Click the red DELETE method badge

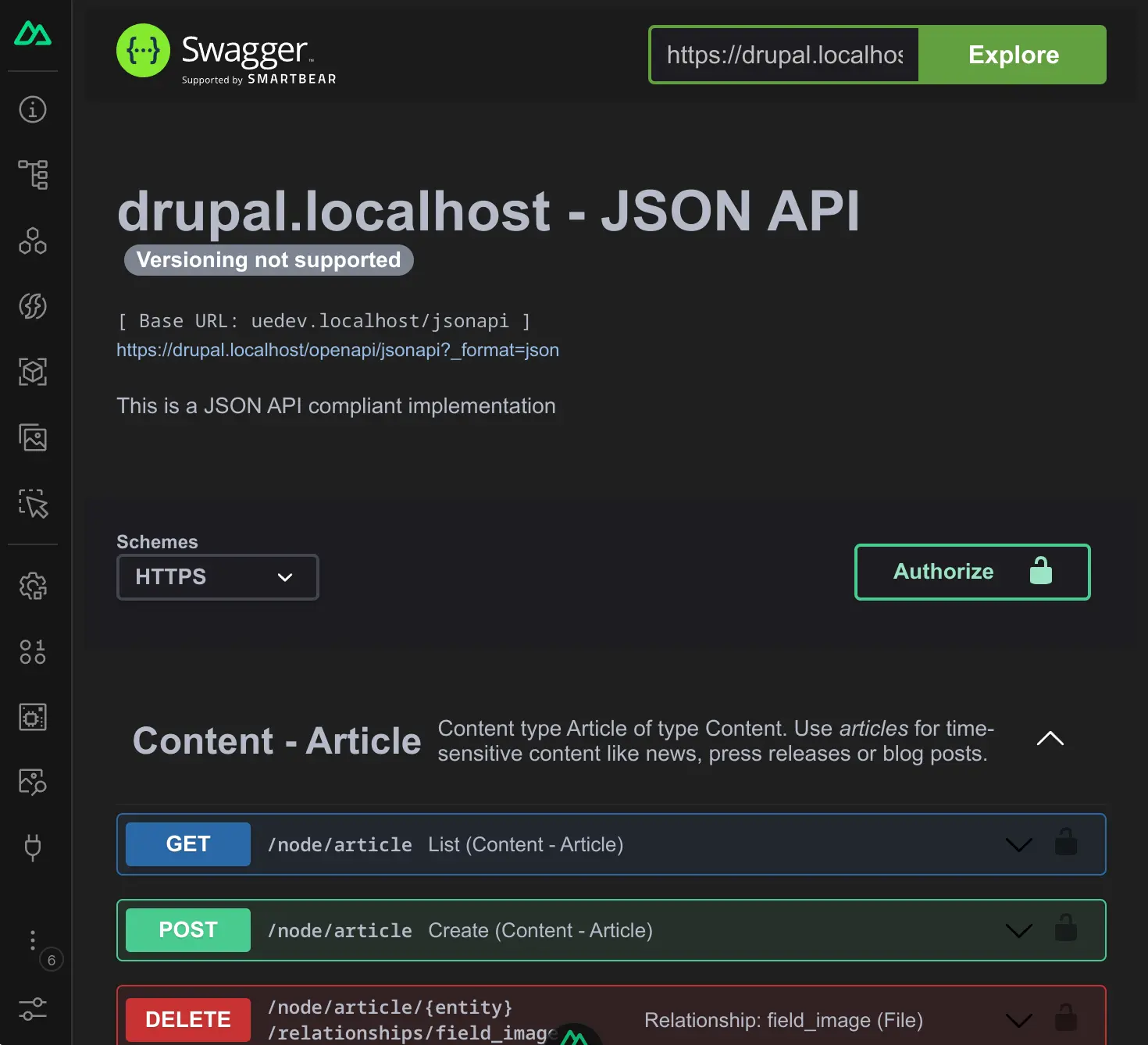pos(188,1020)
